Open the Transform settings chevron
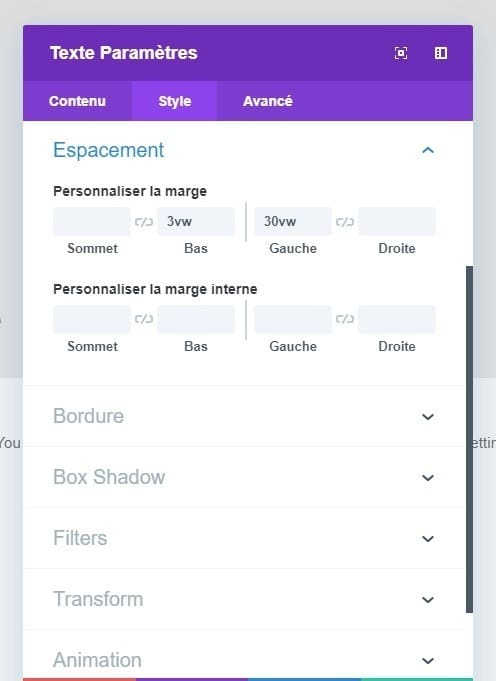The image size is (496, 681). (x=428, y=599)
